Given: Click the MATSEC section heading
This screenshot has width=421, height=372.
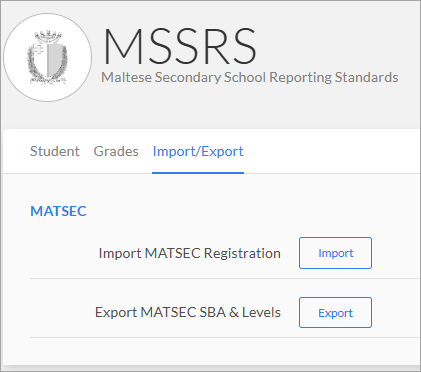Looking at the screenshot, I should (x=58, y=211).
